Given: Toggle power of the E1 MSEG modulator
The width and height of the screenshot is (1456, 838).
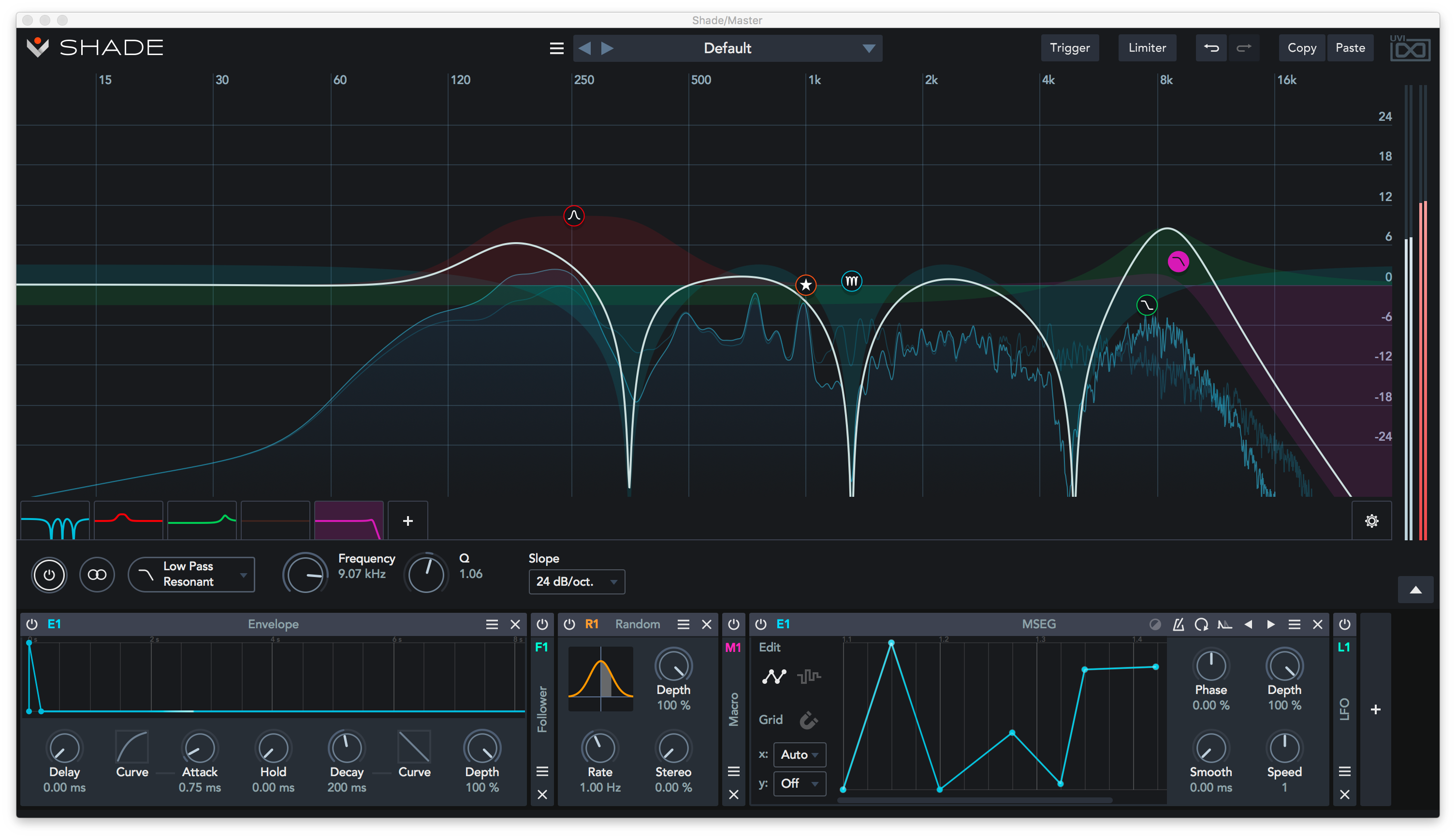Looking at the screenshot, I should tap(760, 624).
